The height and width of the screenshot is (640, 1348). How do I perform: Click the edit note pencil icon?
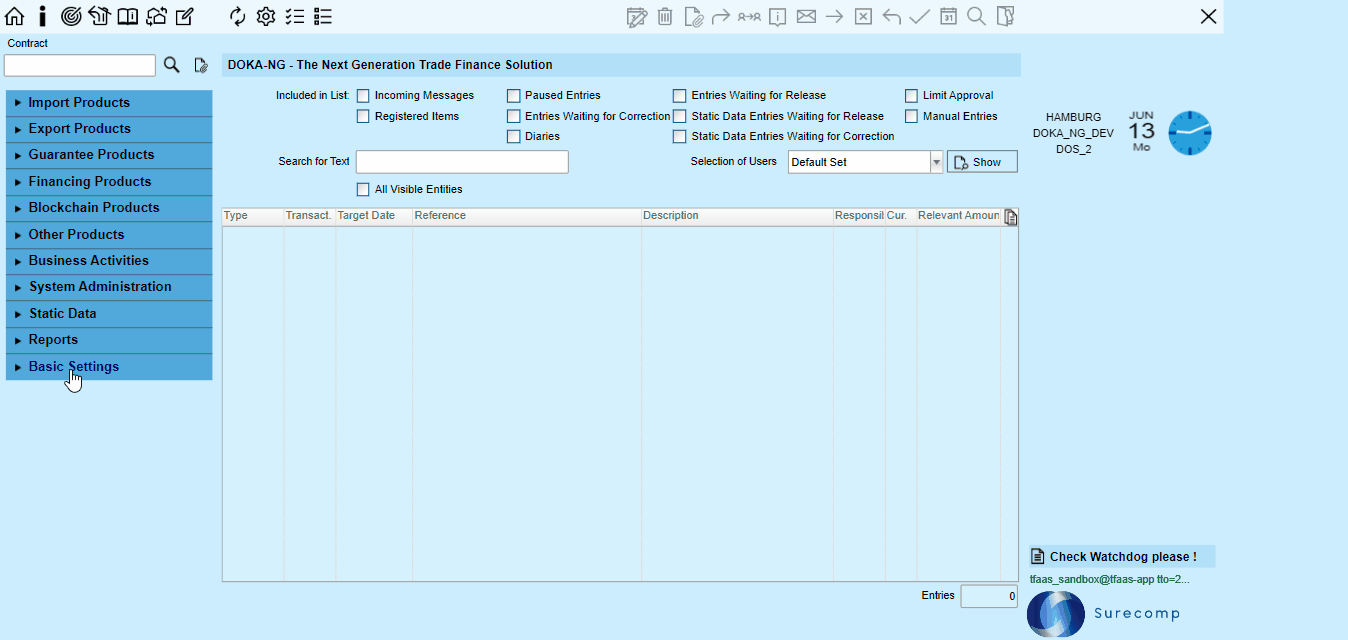click(185, 16)
